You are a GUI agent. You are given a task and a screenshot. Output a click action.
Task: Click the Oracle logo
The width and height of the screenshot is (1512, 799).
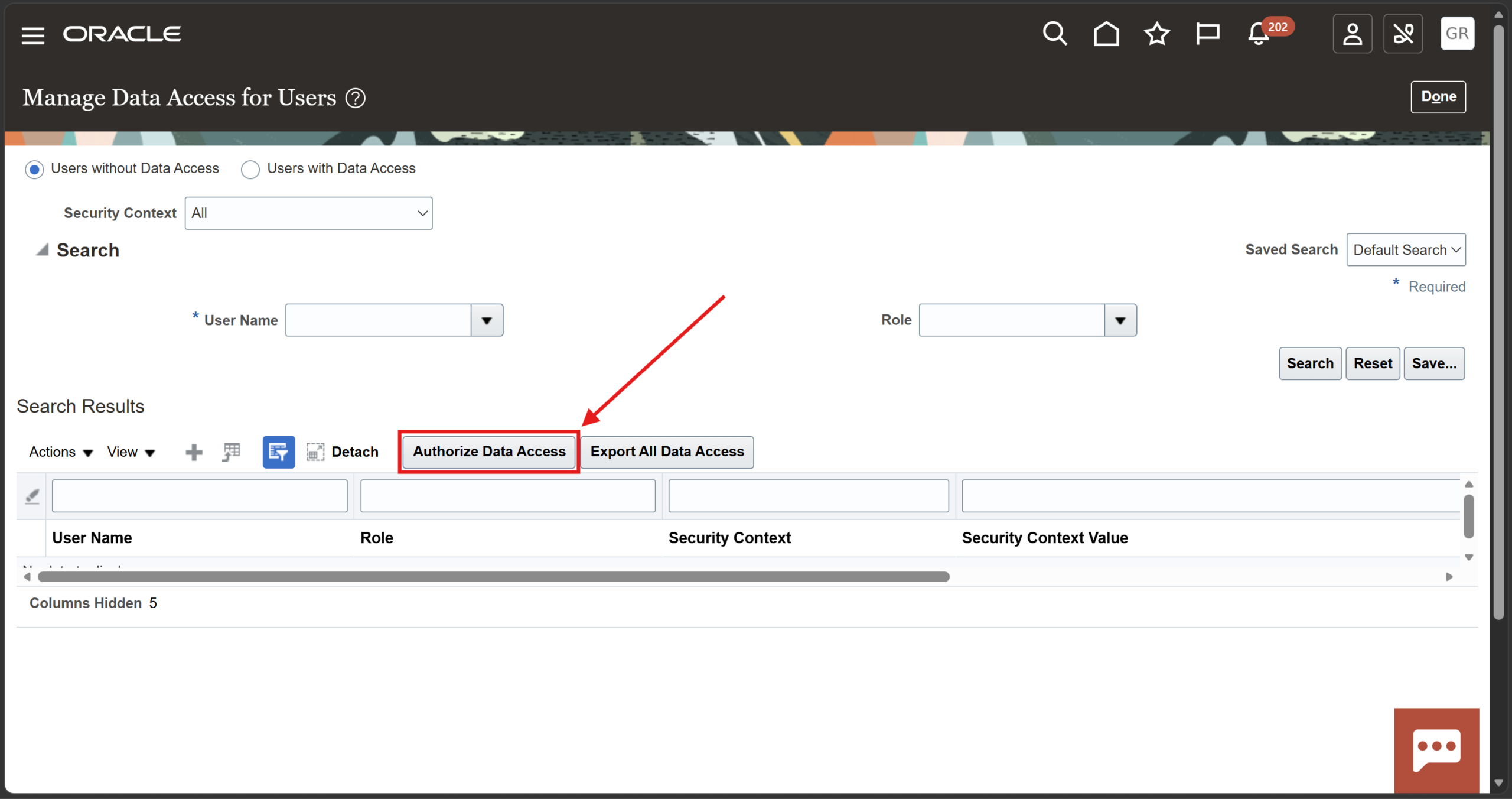[x=122, y=34]
